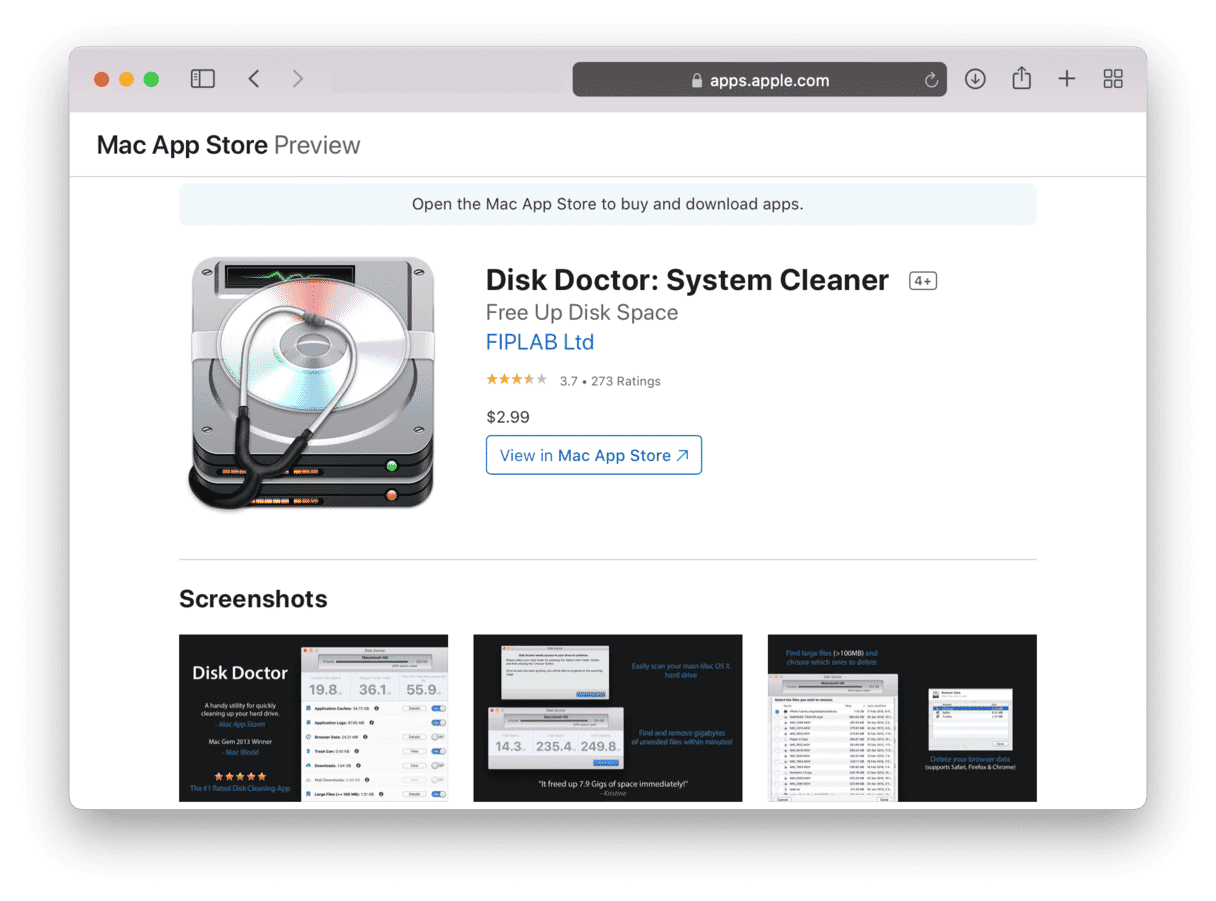
Task: Click the price text $2.99
Action: click(508, 417)
